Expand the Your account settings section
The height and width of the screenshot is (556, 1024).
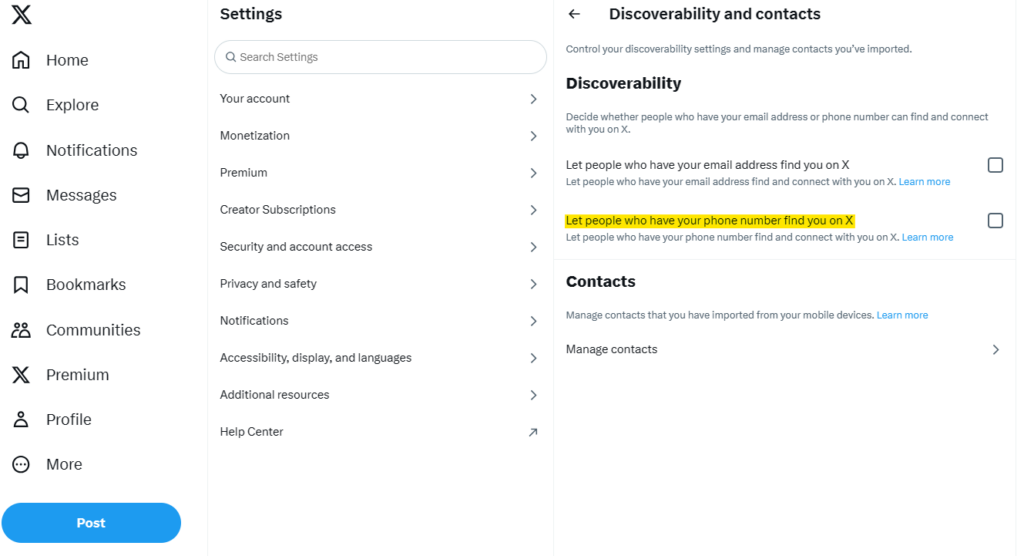pos(380,99)
